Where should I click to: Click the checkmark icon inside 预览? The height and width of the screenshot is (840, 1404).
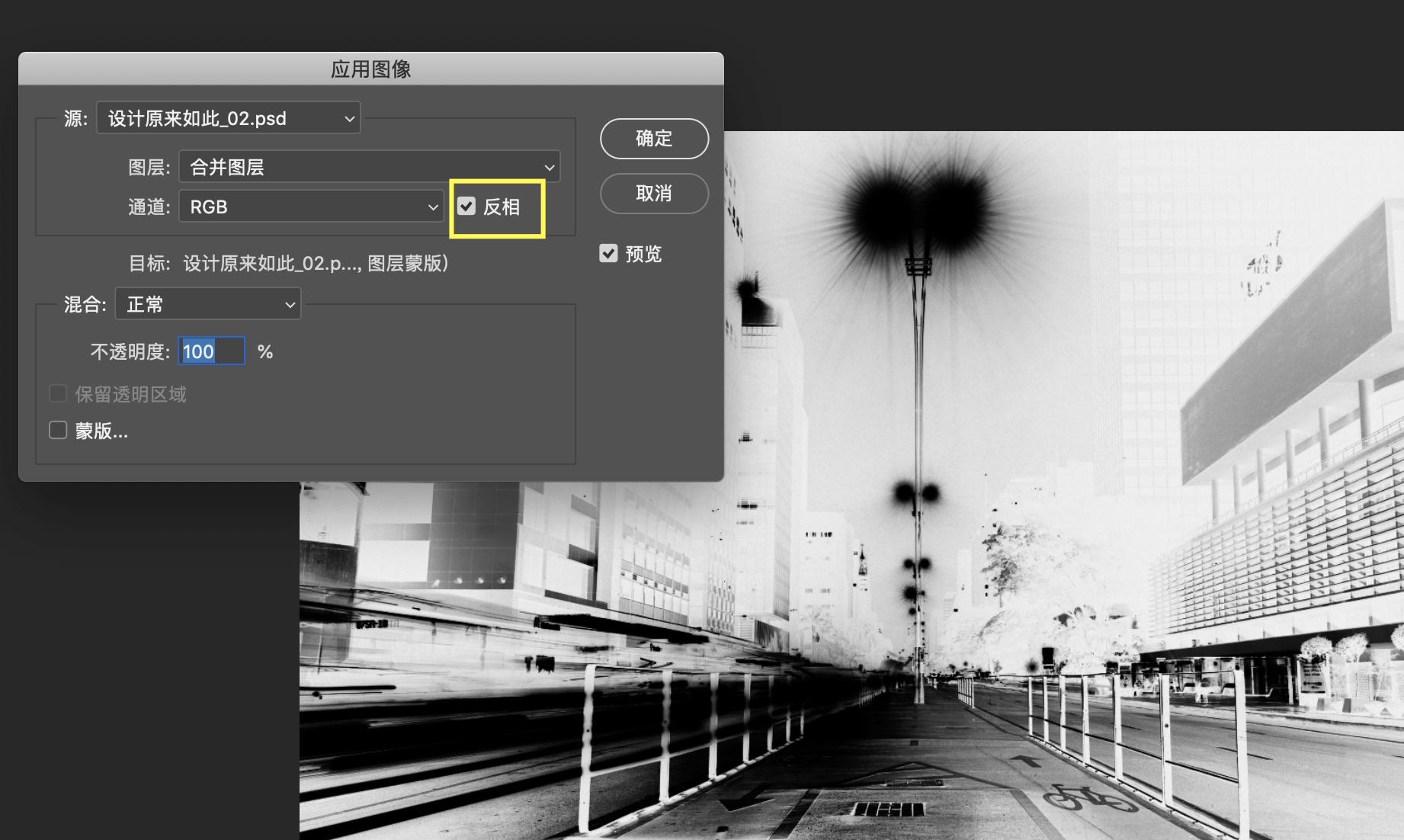pos(608,253)
